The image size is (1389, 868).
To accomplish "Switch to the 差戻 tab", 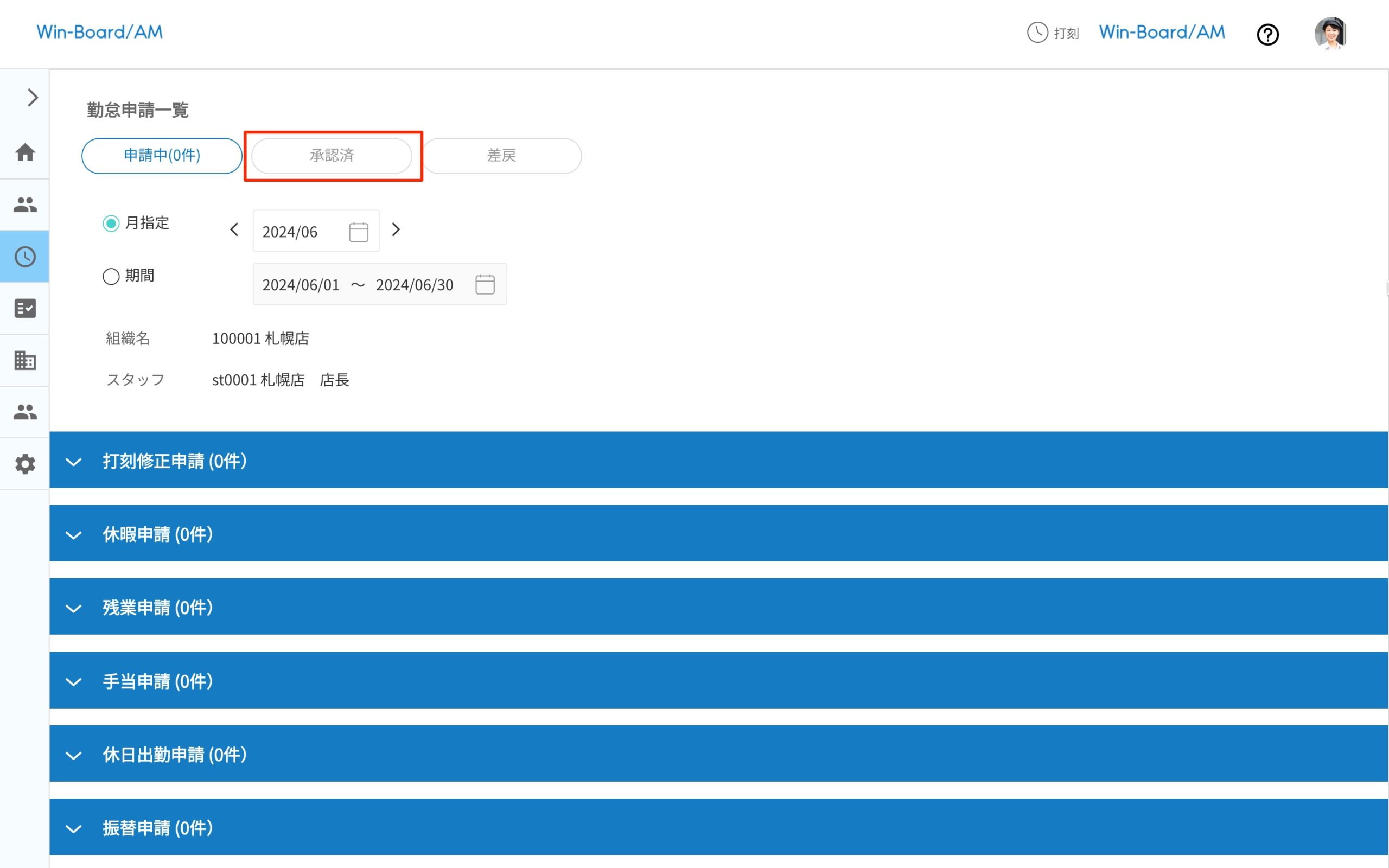I will tap(502, 156).
